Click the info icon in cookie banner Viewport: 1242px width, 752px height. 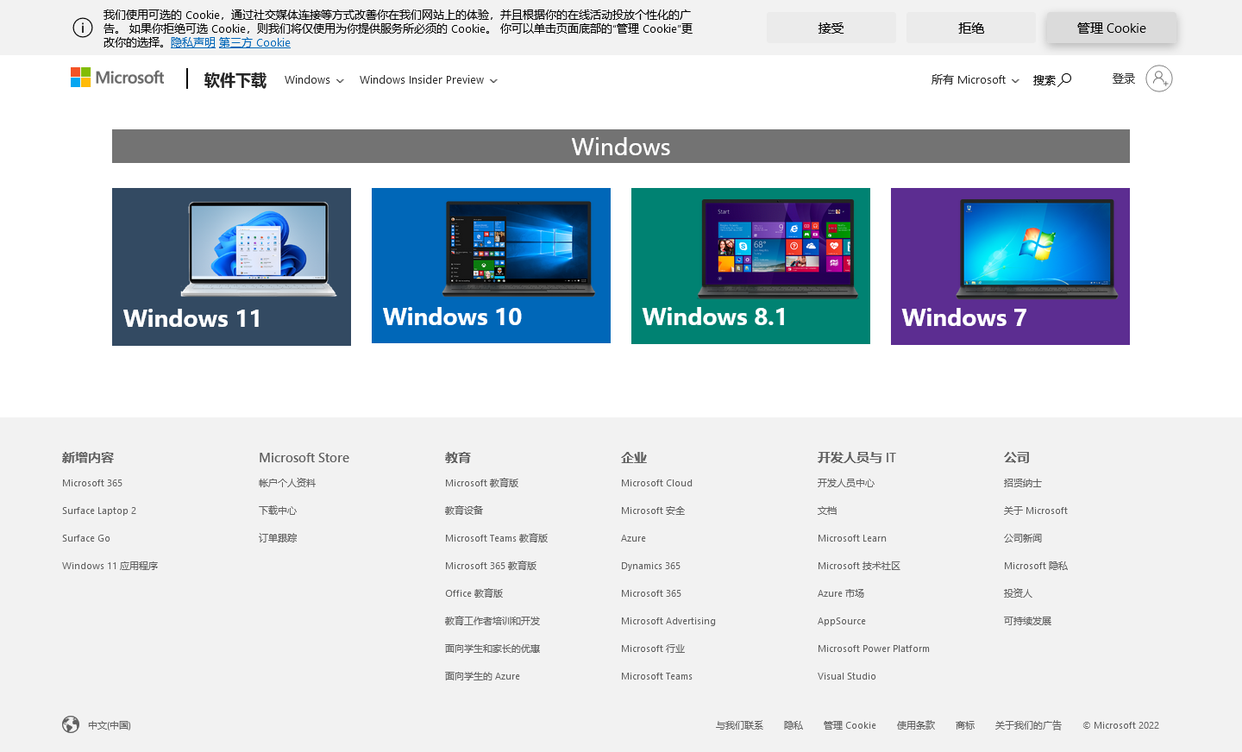click(x=83, y=28)
